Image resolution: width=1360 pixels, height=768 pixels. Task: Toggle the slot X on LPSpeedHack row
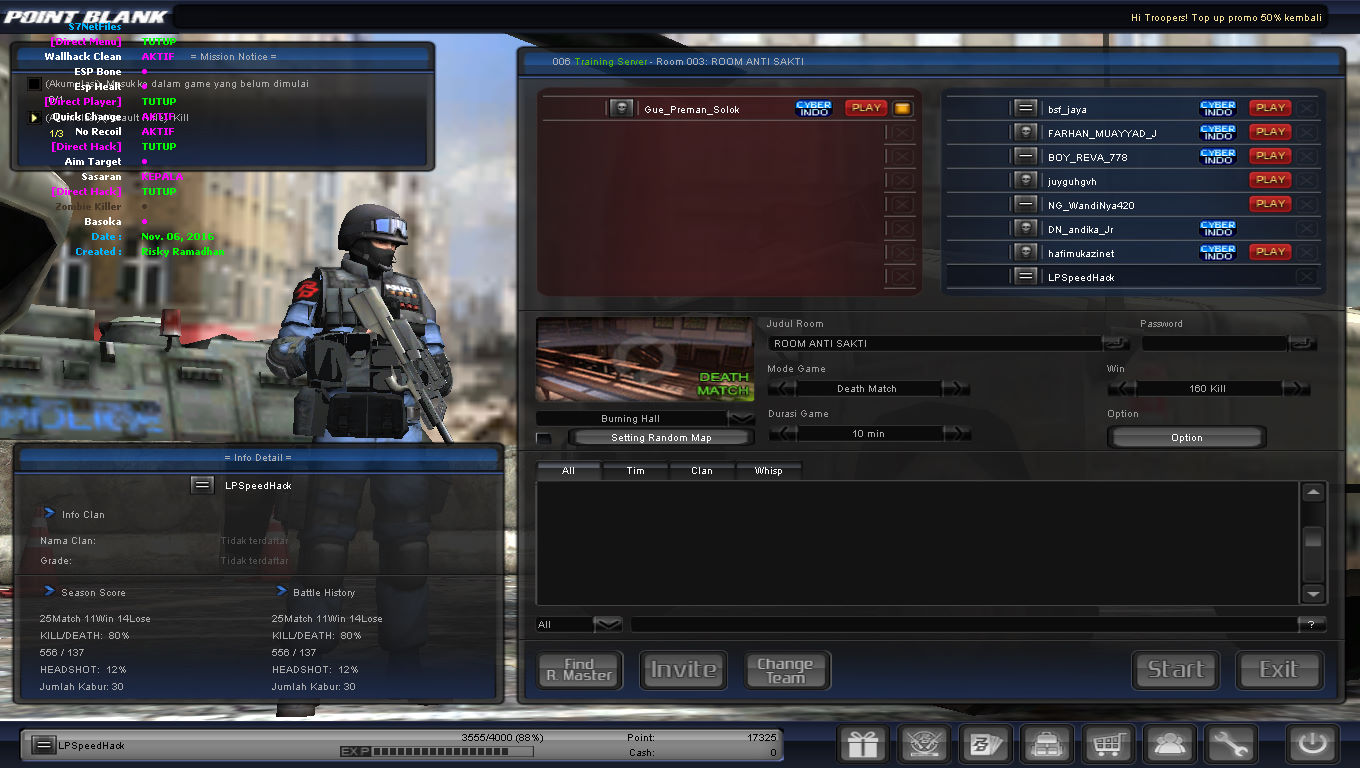click(1306, 276)
